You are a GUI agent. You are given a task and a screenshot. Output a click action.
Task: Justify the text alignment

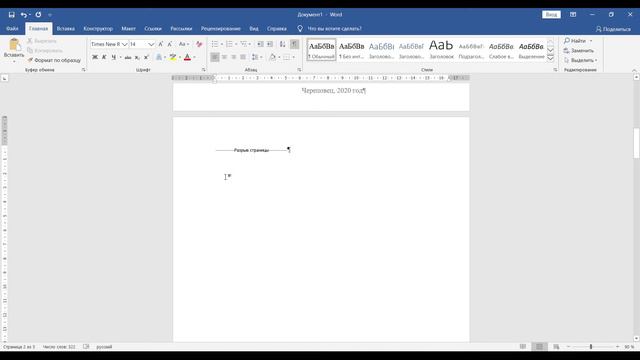[243, 57]
